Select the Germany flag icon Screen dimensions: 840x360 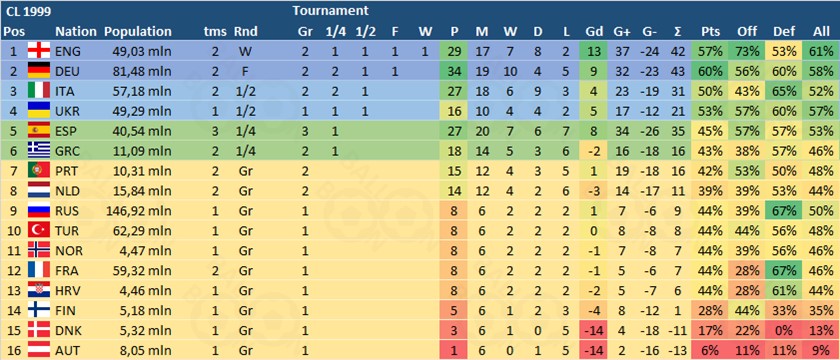click(x=38, y=71)
